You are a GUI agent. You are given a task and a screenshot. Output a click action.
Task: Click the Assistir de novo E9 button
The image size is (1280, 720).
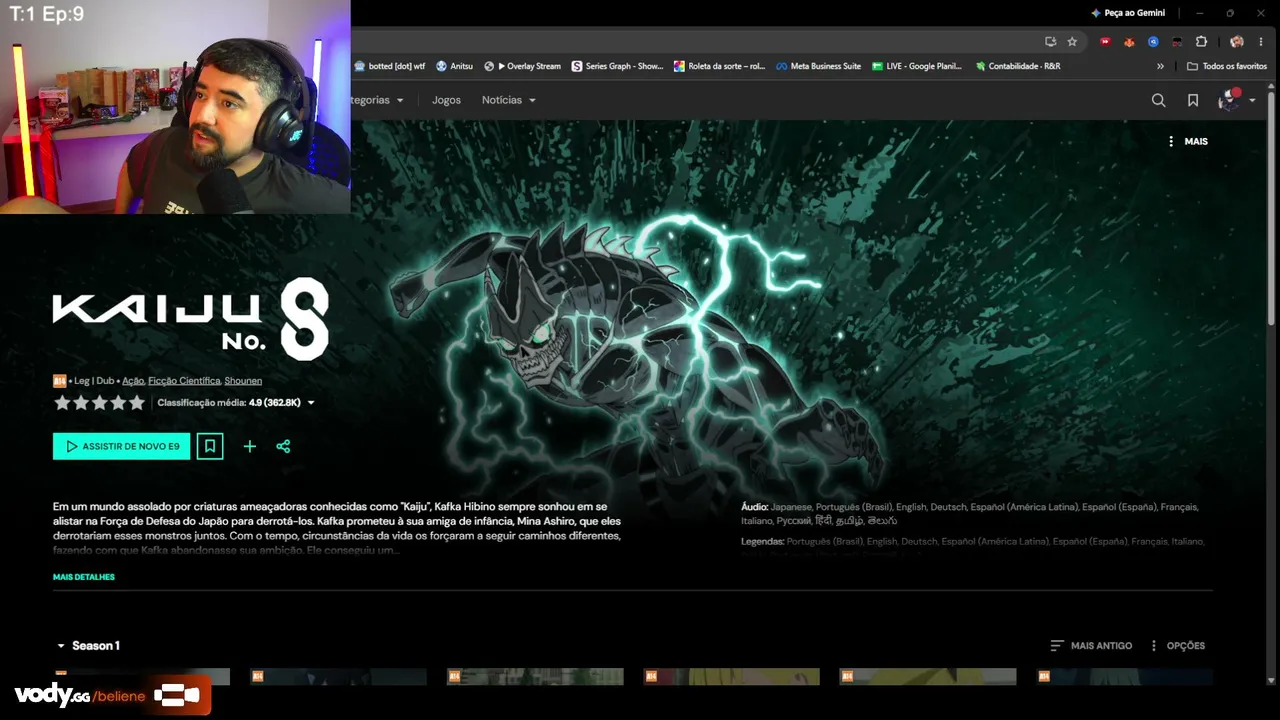tap(121, 446)
